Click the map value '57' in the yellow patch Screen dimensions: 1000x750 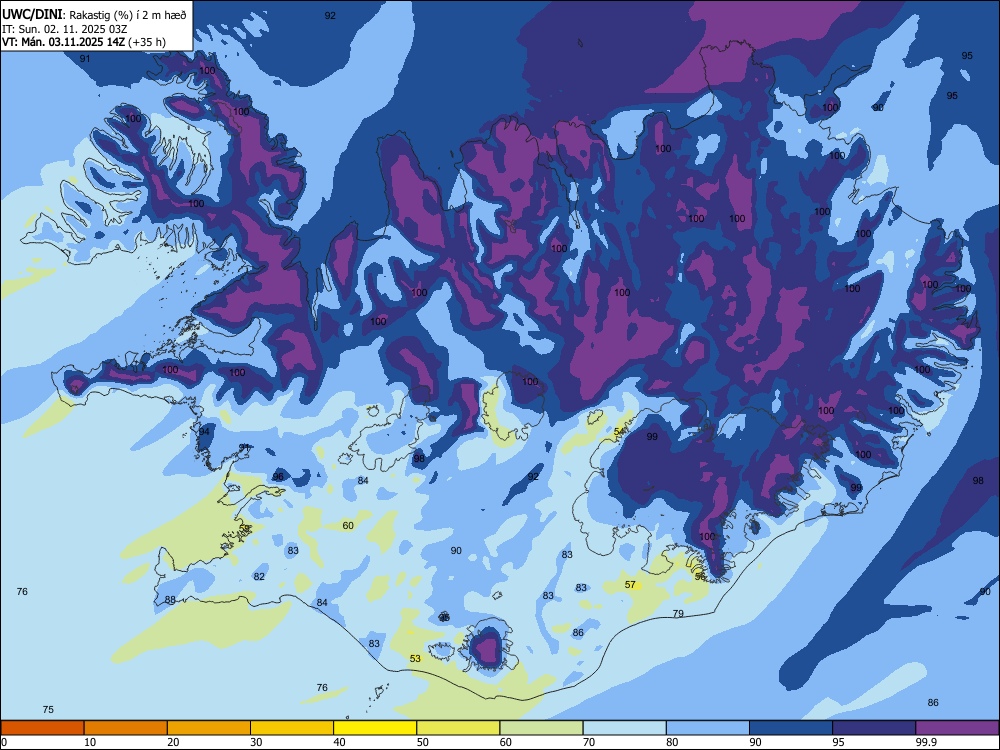click(x=630, y=585)
